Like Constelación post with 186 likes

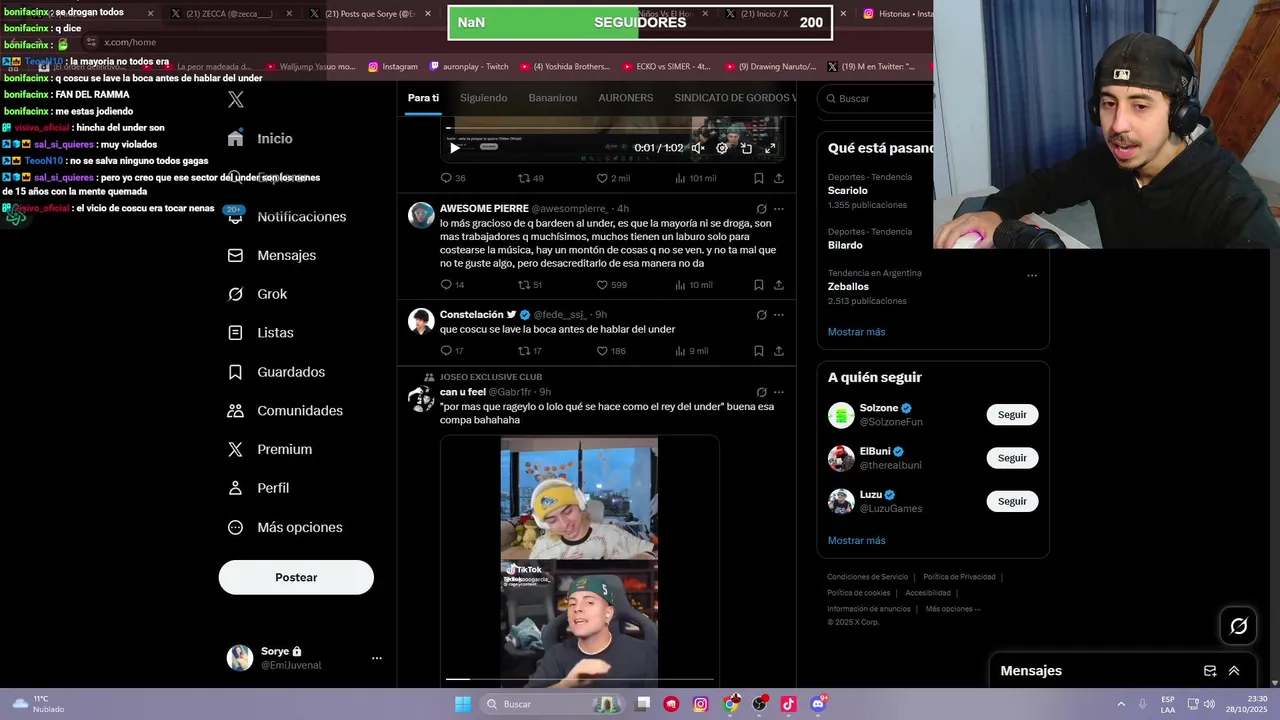click(x=611, y=351)
